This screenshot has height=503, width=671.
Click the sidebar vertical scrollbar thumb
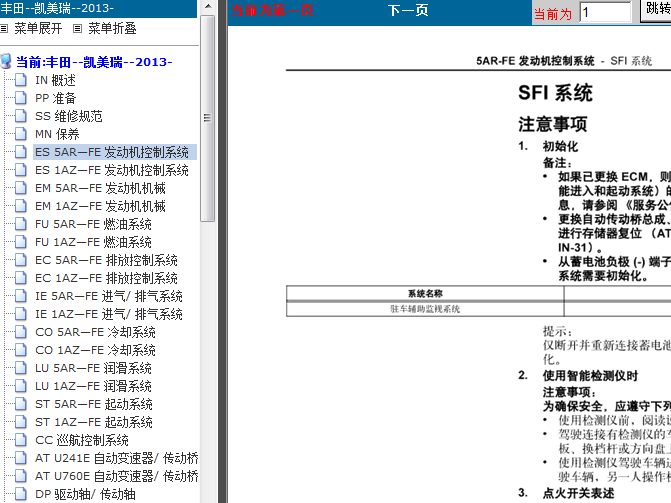point(208,119)
